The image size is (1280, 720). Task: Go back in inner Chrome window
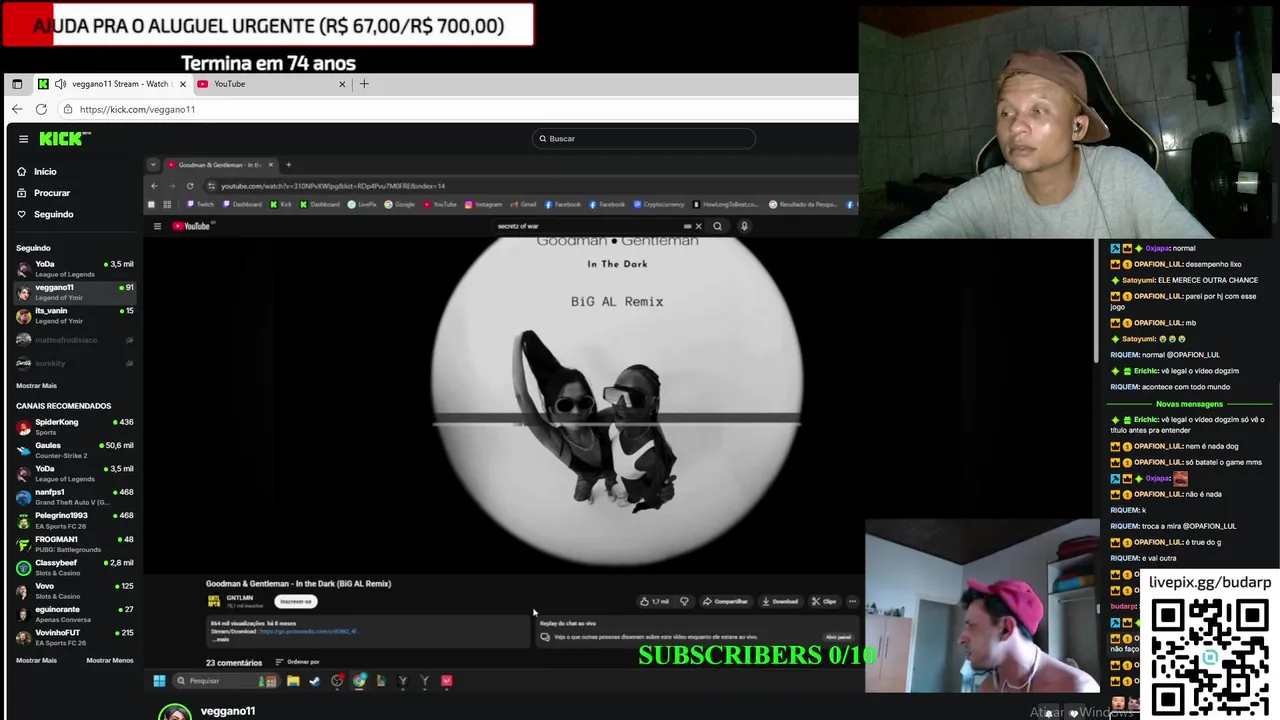pyautogui.click(x=154, y=186)
